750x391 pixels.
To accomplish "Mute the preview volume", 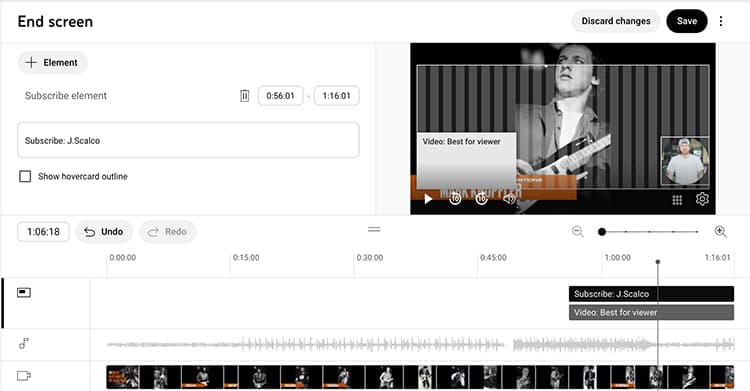I will (509, 198).
